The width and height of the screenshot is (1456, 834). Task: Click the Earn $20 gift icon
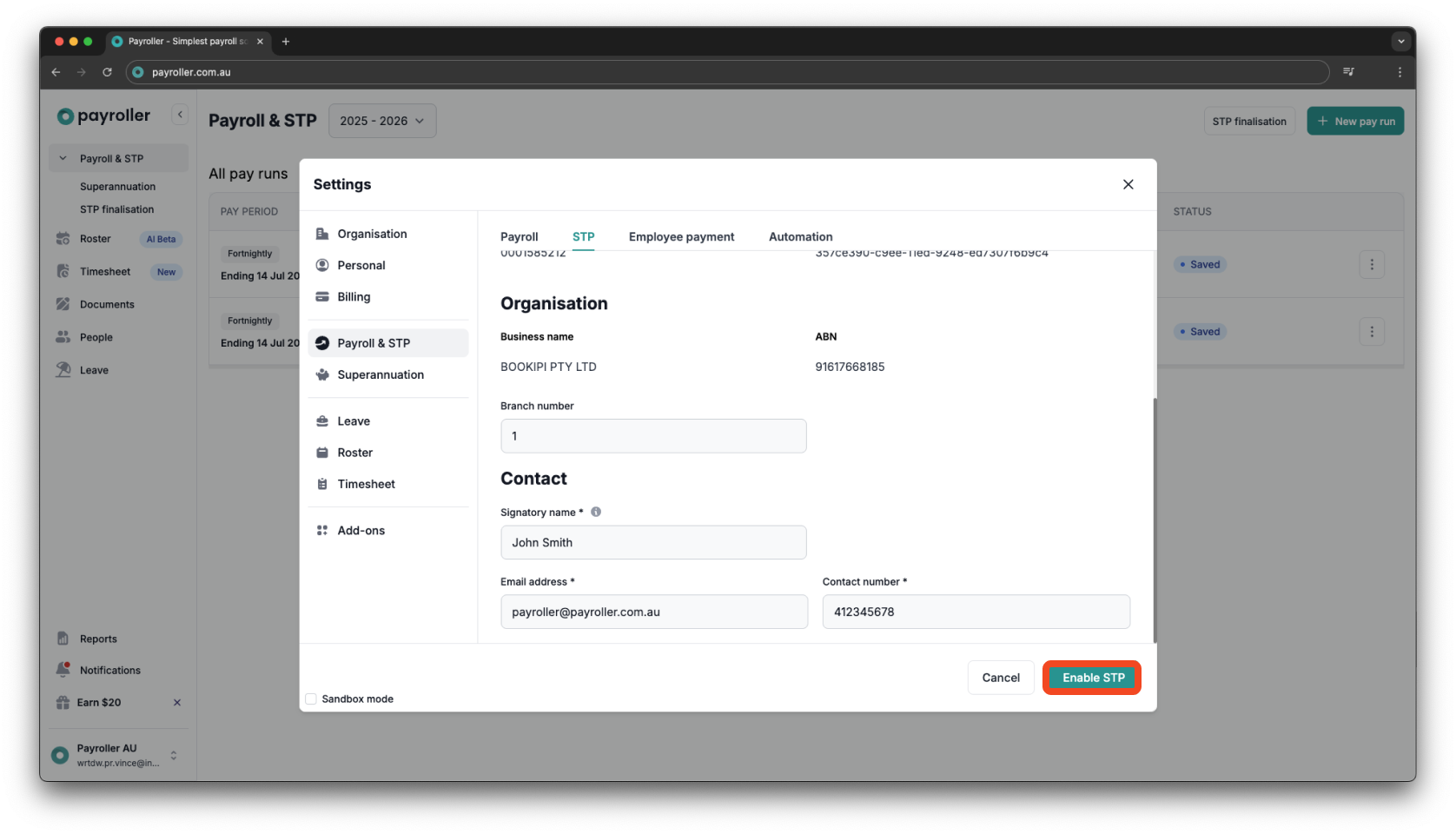point(63,702)
